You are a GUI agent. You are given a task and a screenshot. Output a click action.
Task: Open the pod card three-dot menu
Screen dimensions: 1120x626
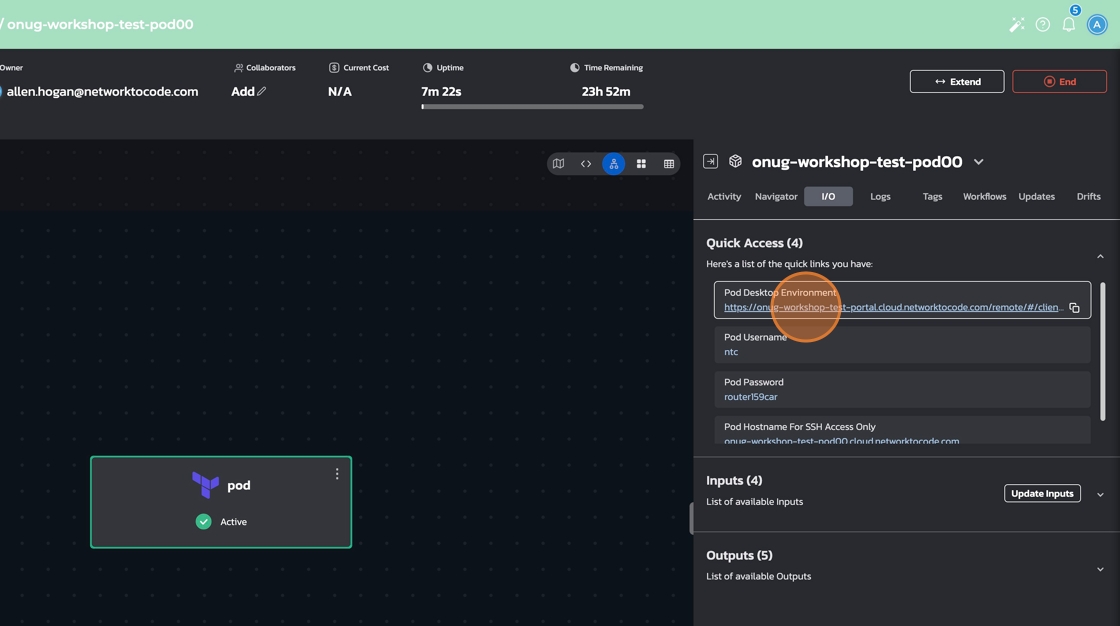[337, 474]
